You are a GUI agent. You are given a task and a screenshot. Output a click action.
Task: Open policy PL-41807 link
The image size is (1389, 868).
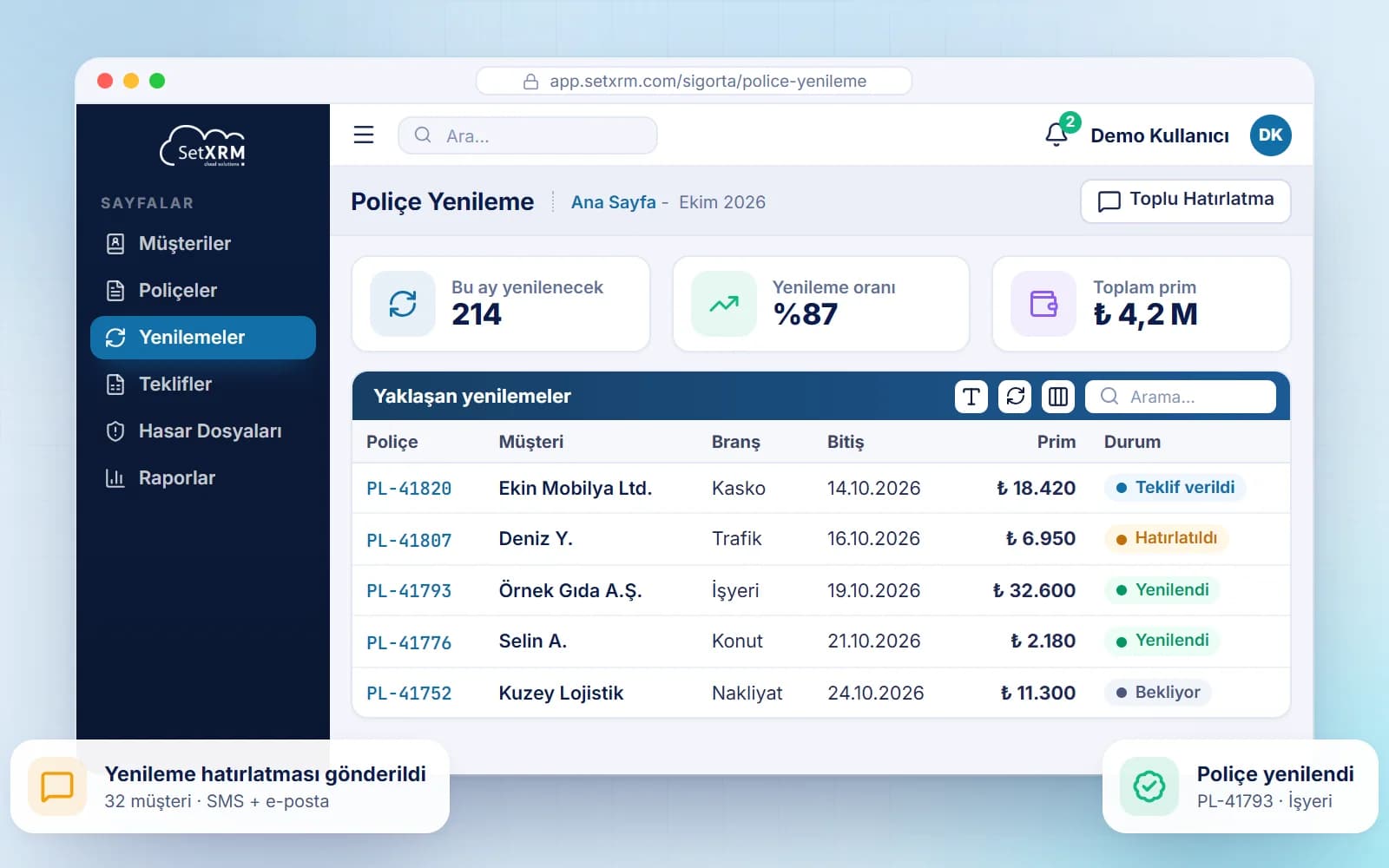(409, 541)
